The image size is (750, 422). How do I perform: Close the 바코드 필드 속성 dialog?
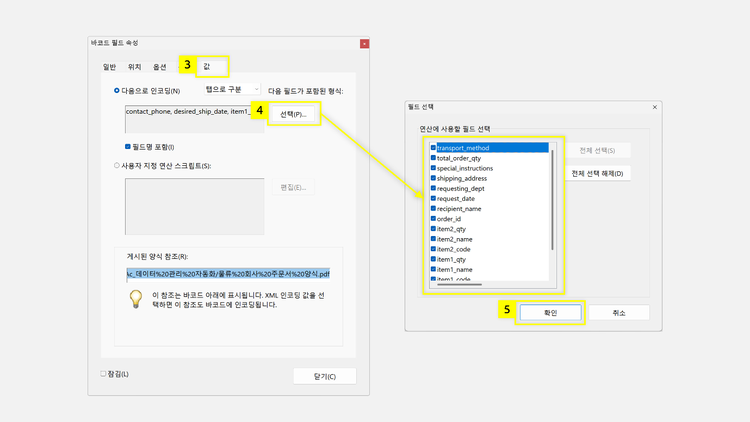tap(364, 44)
